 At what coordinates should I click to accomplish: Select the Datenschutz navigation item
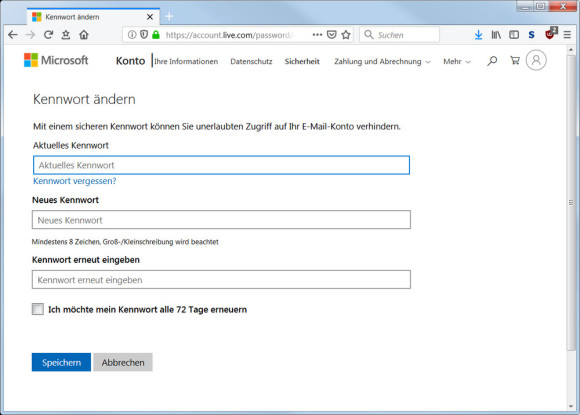251,61
